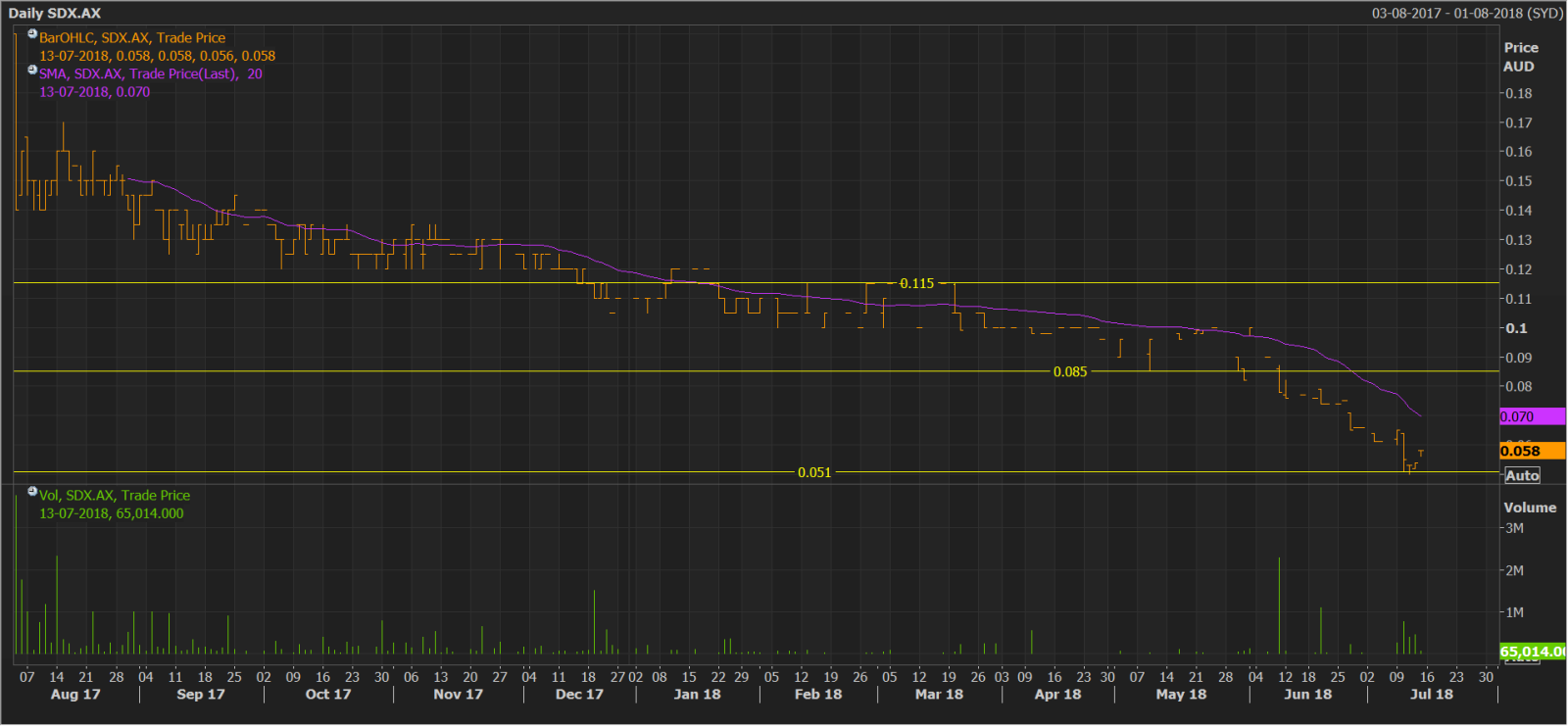Click the bold 0.1 price axis label
The height and width of the screenshot is (726, 1568).
click(x=1516, y=328)
